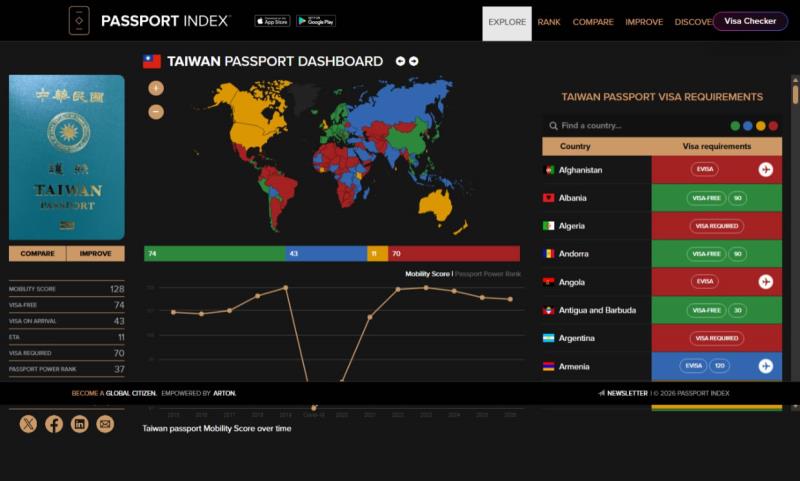Select Antigua and Barbuda country row
This screenshot has width=800, height=481.
pos(662,310)
